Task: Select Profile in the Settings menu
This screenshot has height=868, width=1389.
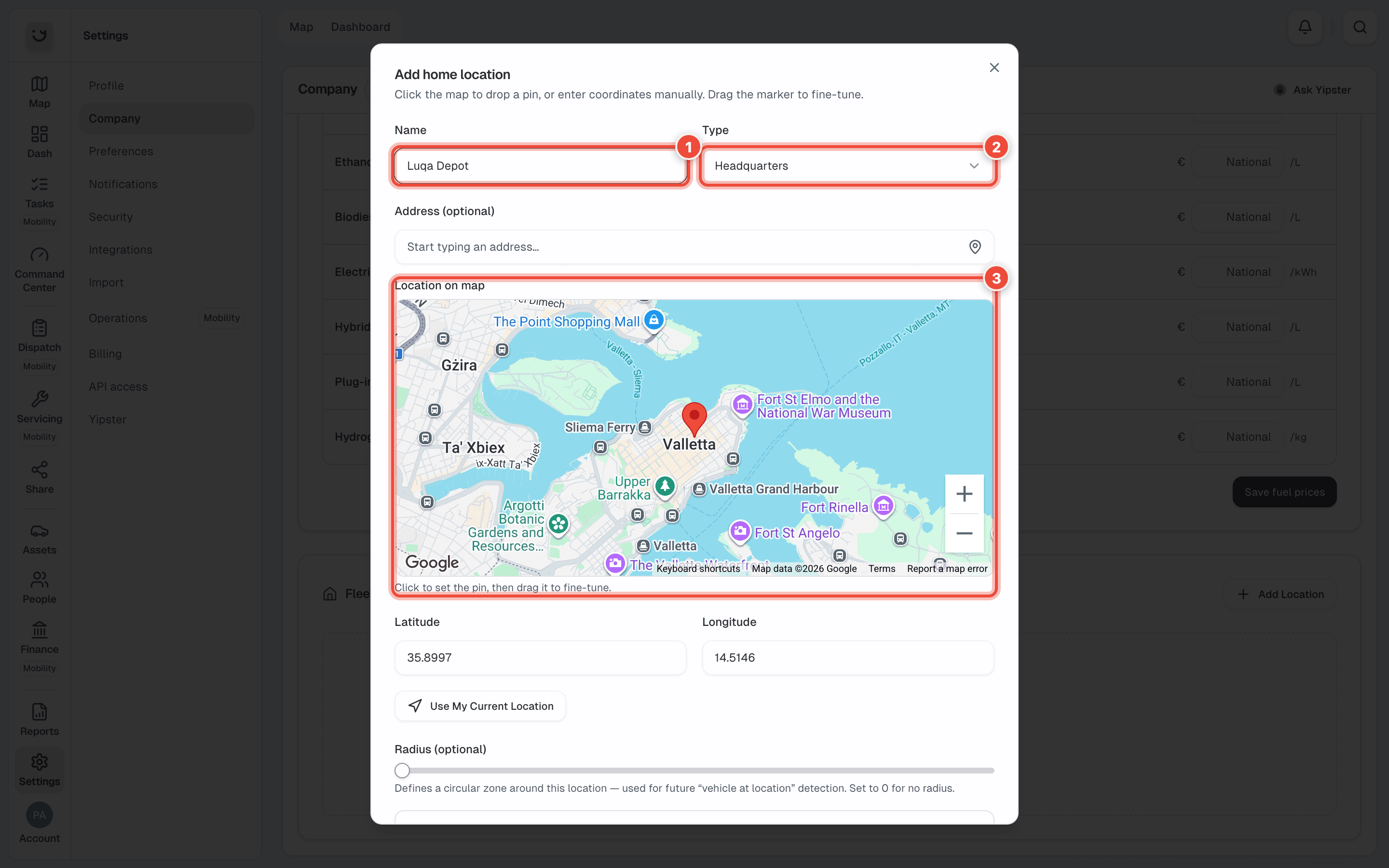Action: click(x=166, y=85)
